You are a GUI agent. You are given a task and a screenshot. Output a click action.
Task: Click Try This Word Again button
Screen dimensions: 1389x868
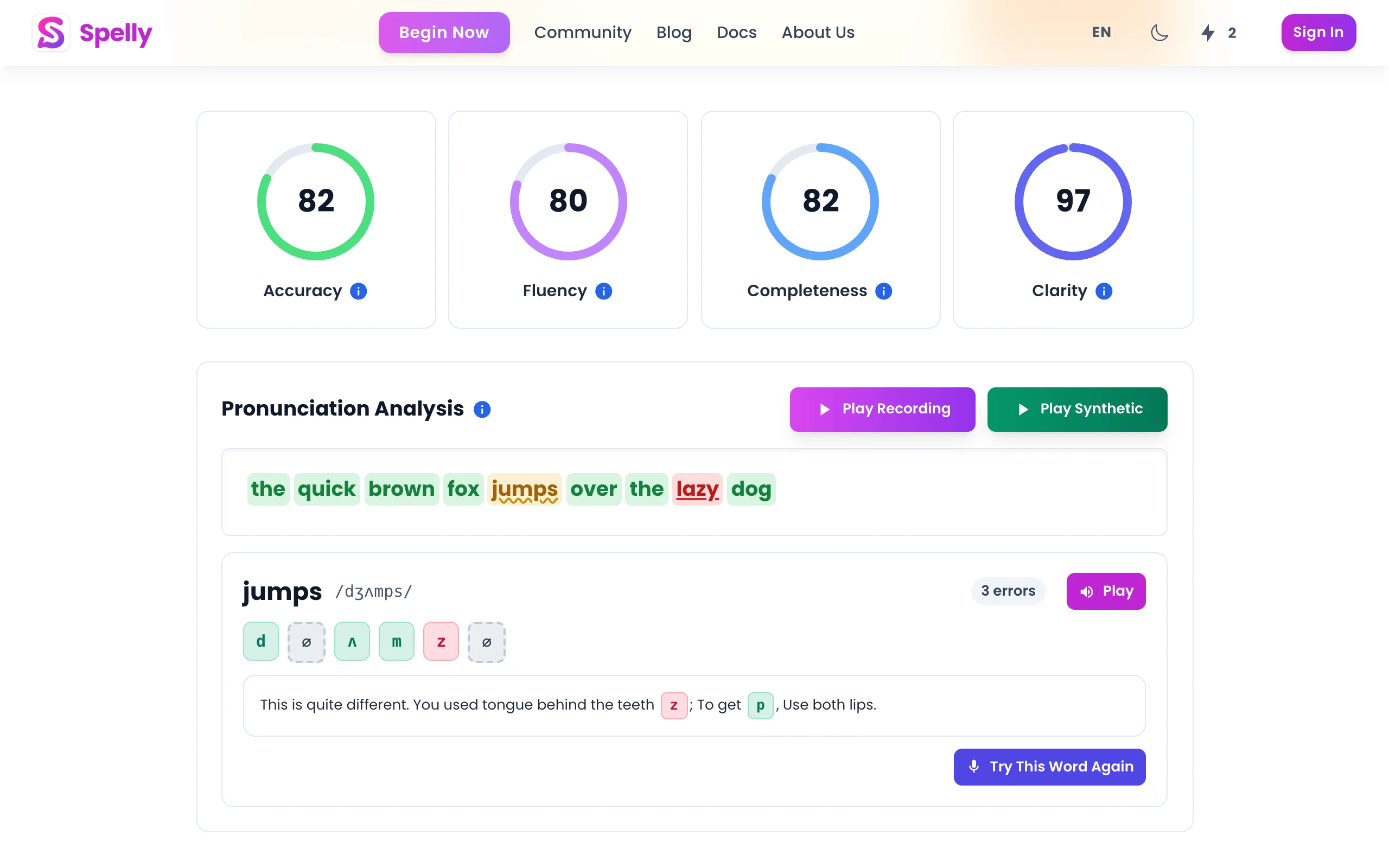tap(1049, 767)
